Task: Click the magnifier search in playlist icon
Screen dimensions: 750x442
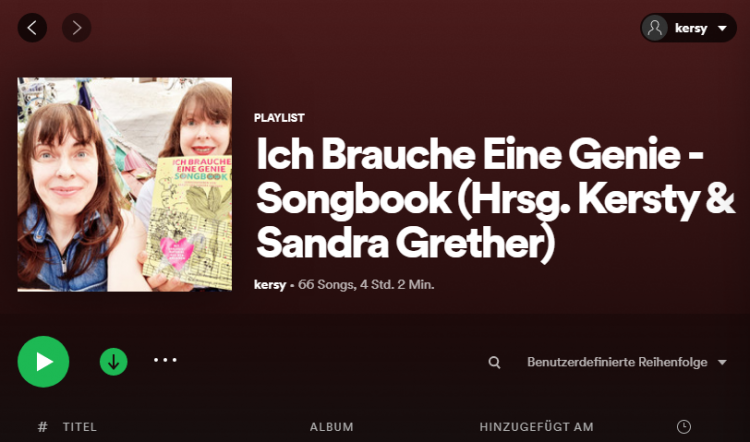Action: pos(495,362)
